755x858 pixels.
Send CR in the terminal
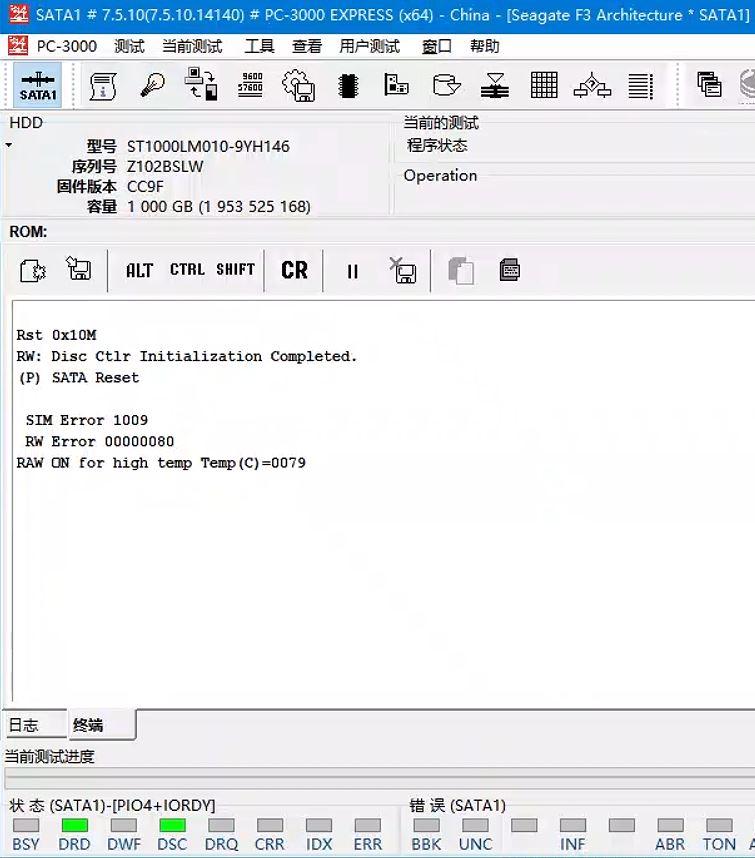[294, 270]
